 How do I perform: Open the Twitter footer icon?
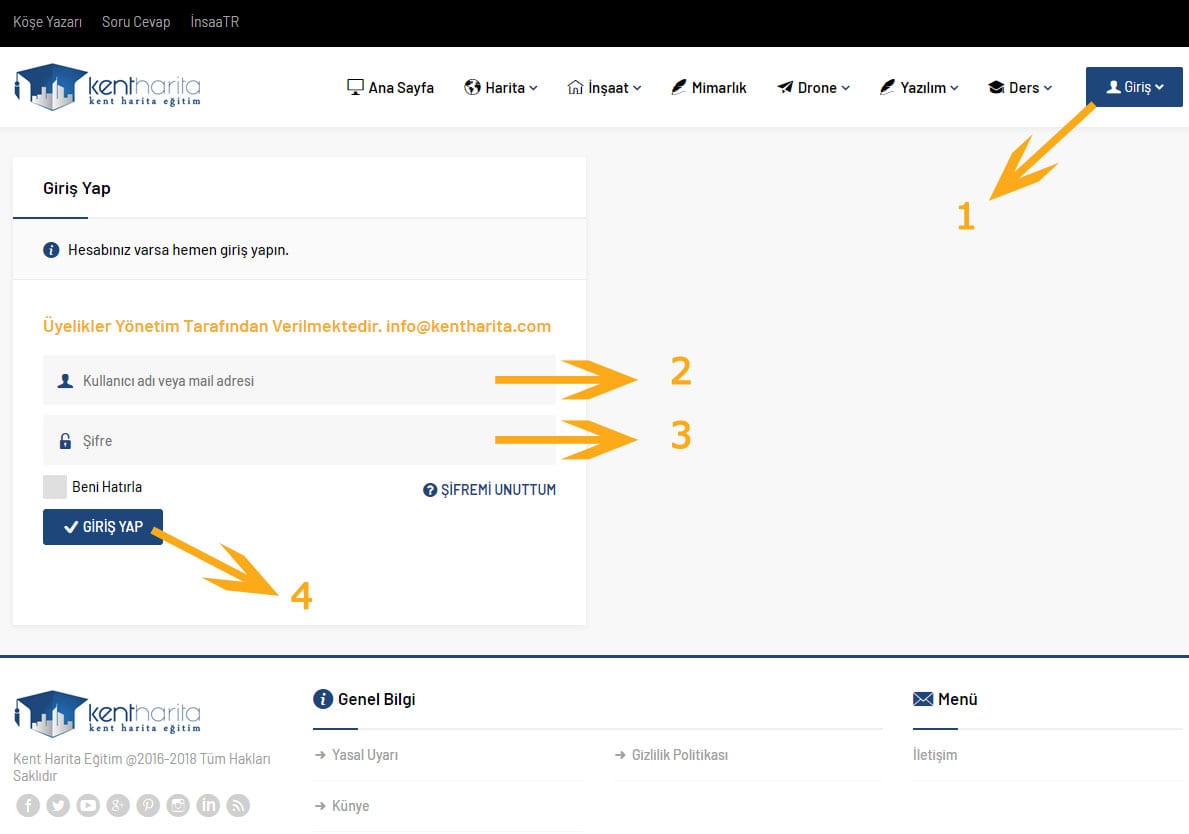pos(58,805)
